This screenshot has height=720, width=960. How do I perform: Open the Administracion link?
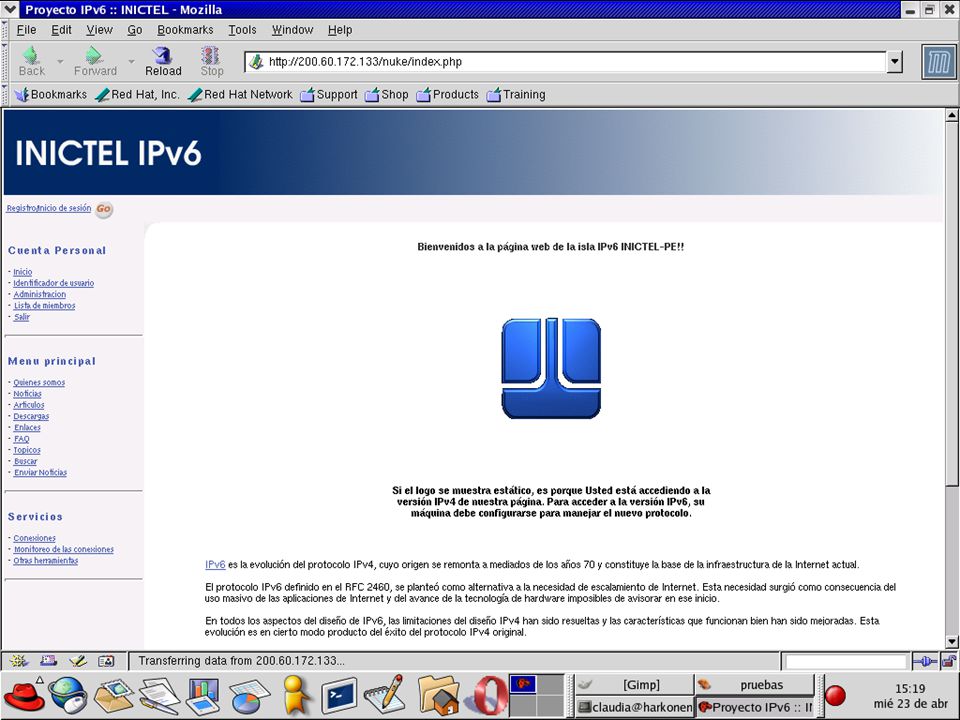[40, 294]
